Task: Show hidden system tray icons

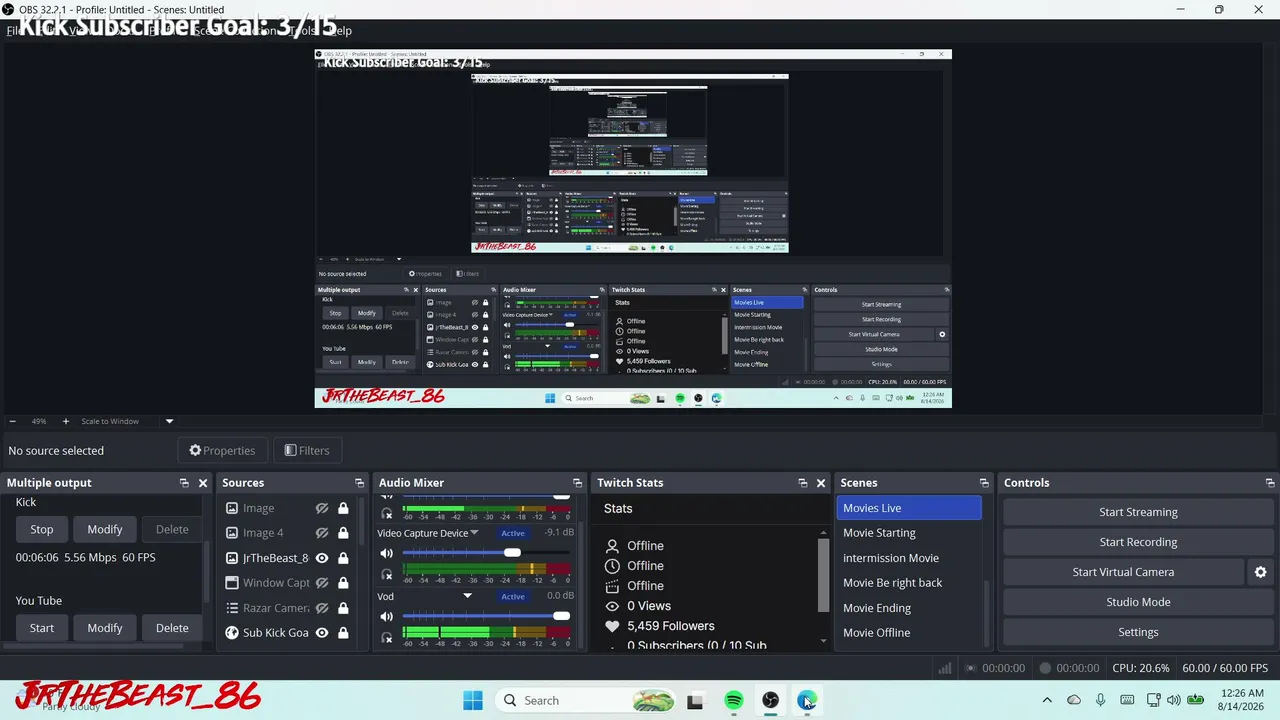Action: tap(1047, 700)
